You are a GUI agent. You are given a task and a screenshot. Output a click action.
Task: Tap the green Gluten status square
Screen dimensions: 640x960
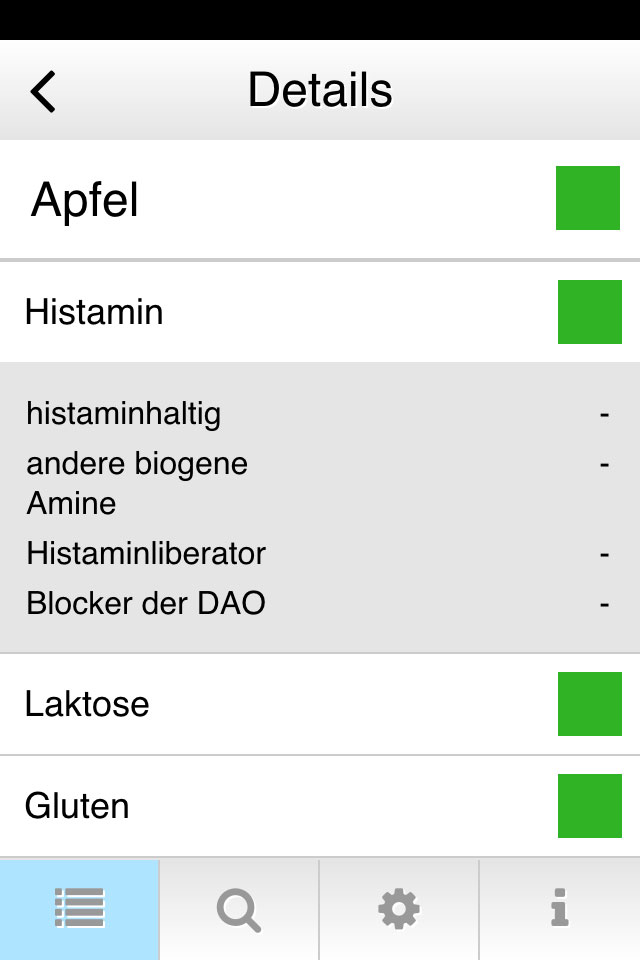(x=590, y=806)
